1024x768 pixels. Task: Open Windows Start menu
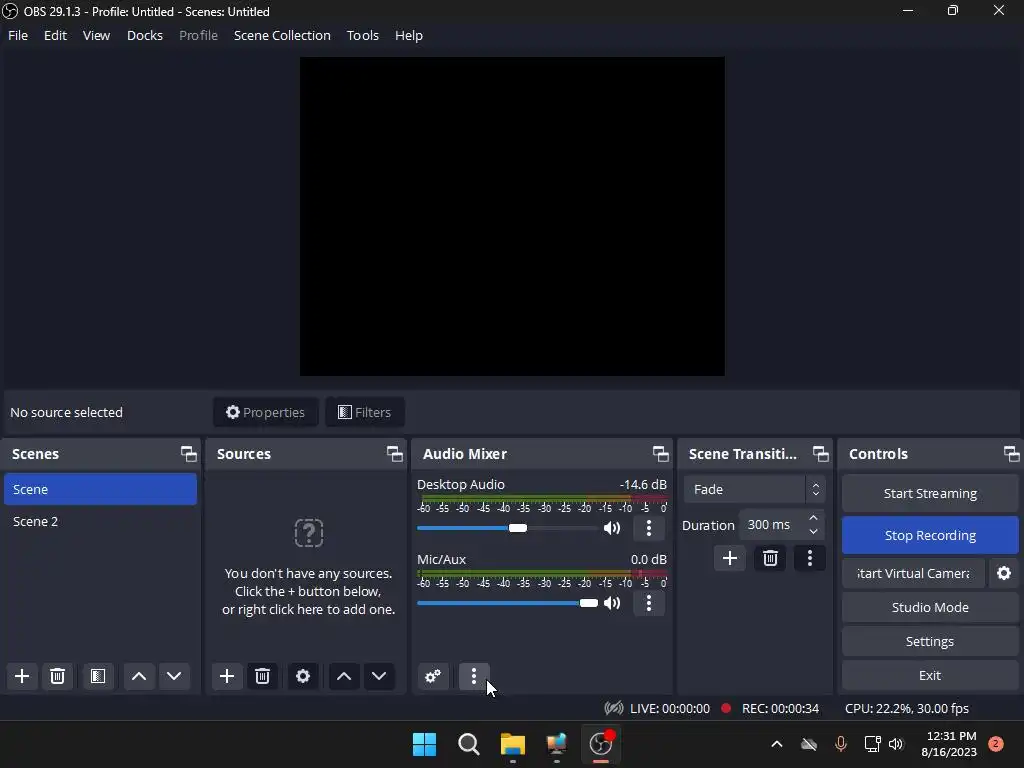tap(424, 744)
